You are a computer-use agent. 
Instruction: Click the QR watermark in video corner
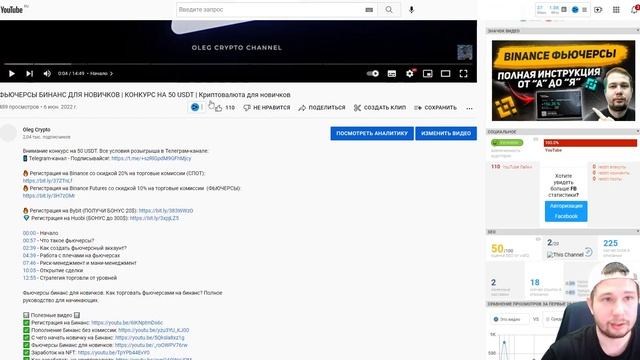tap(464, 52)
